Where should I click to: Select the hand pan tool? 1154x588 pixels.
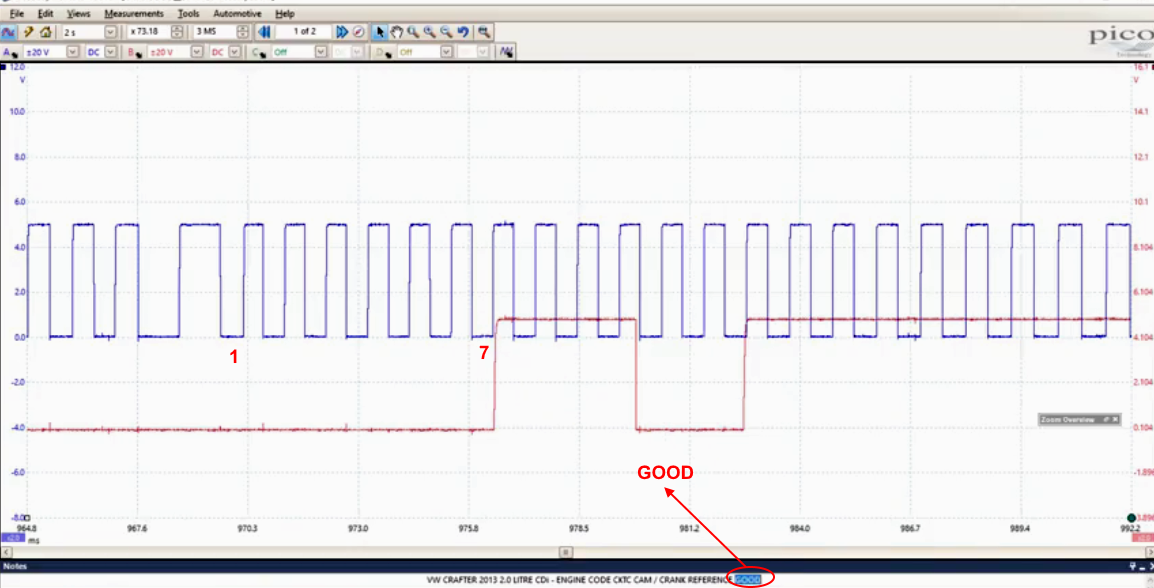[x=397, y=32]
